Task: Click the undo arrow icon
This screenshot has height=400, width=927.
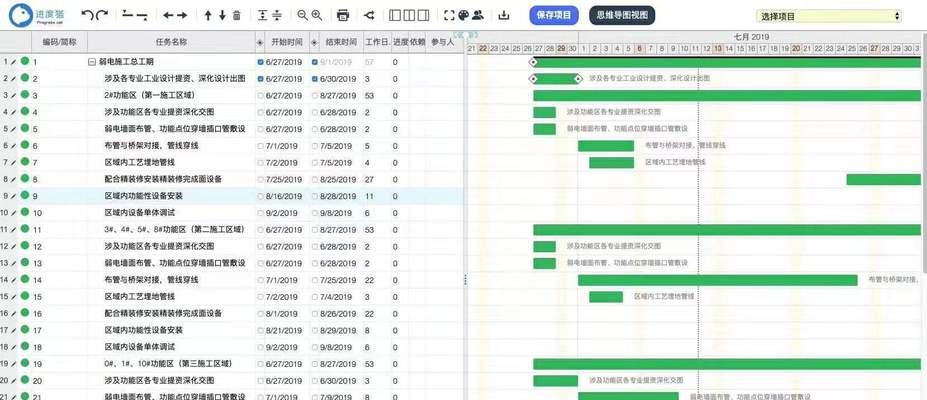Action: (x=87, y=15)
